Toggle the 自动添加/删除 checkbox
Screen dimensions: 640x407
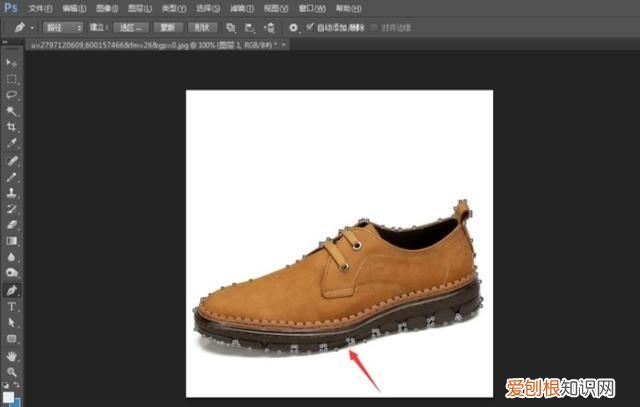310,28
